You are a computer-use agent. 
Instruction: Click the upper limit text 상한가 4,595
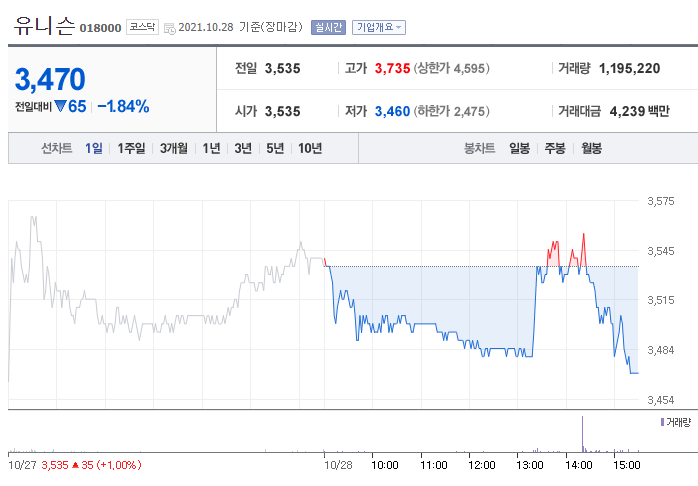452,69
